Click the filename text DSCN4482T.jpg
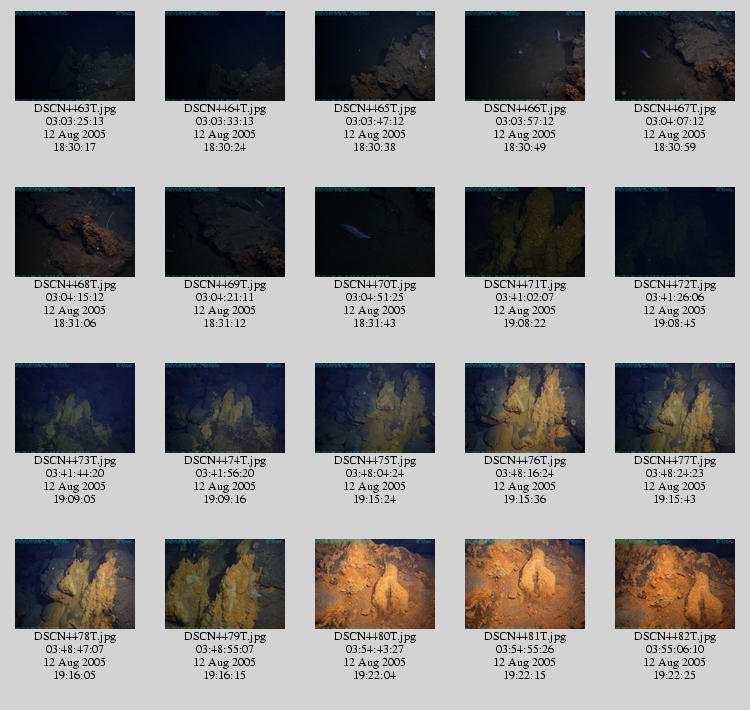The image size is (750, 710). [x=675, y=637]
